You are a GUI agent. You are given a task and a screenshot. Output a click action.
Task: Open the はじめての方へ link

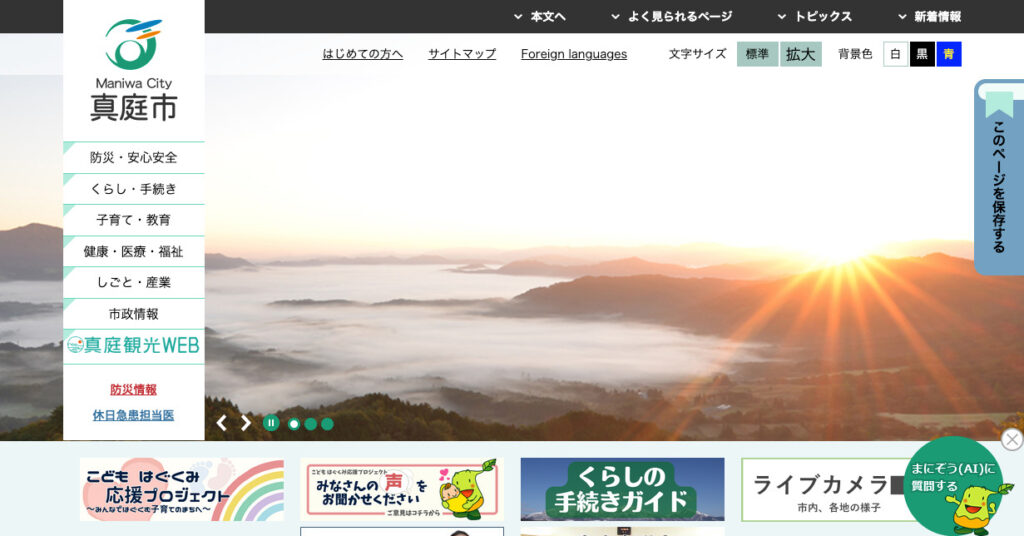pos(362,54)
